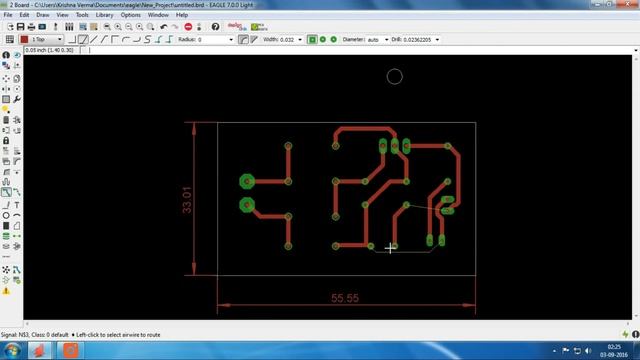The width and height of the screenshot is (640, 360).
Task: Select the Lock padlock tool
Action: (x=6, y=140)
